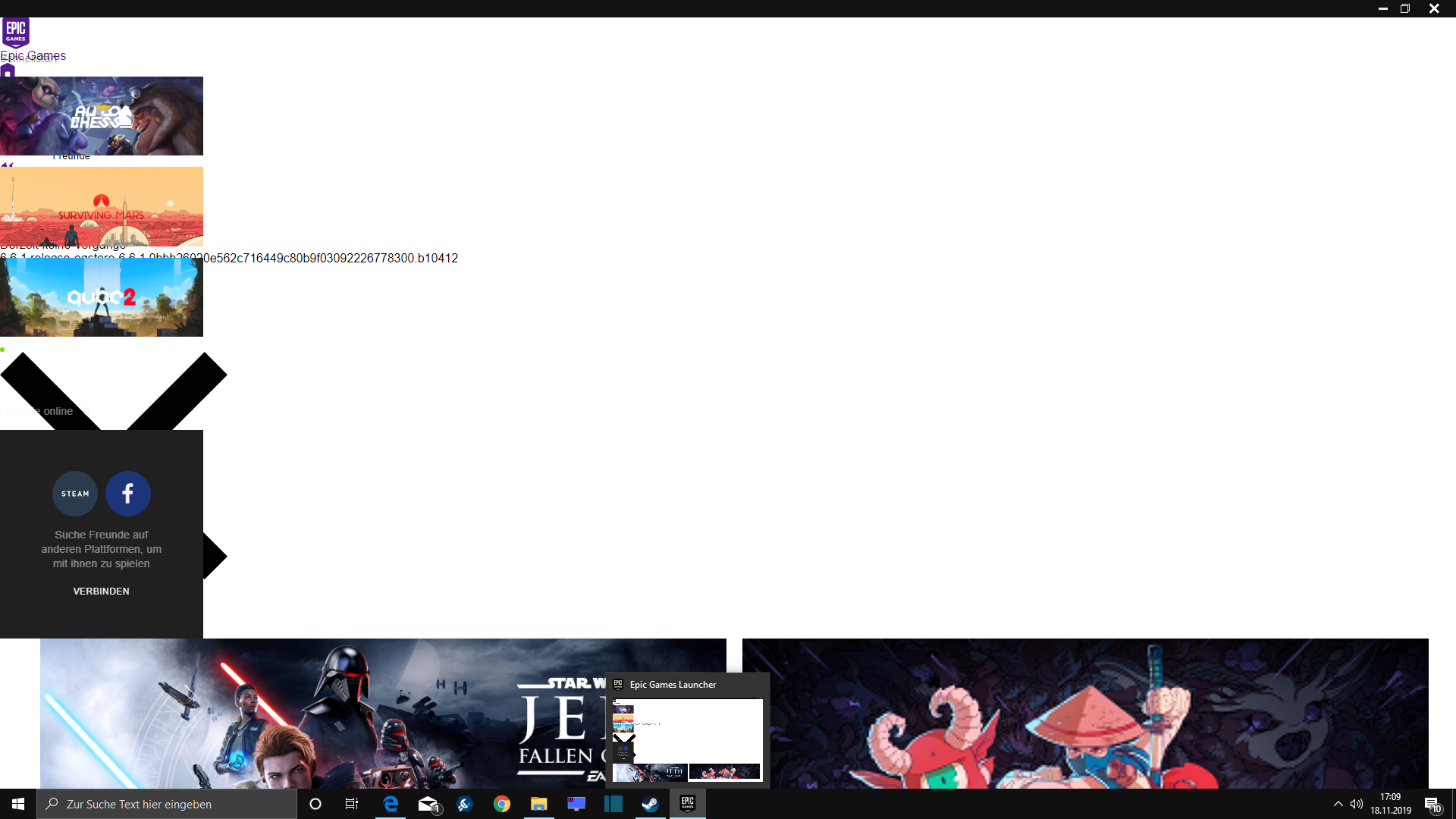The width and height of the screenshot is (1456, 819).
Task: Open Steam from the taskbar
Action: click(650, 804)
